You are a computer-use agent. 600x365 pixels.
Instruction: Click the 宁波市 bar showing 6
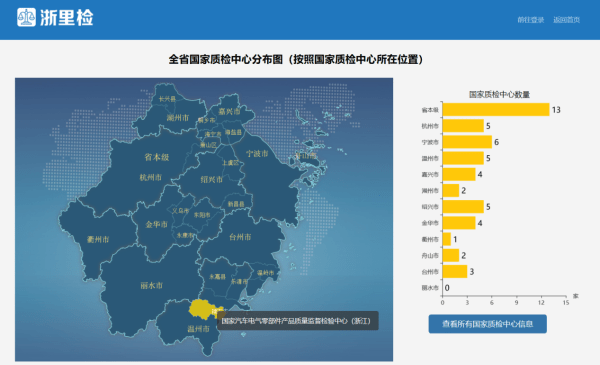[467, 142]
